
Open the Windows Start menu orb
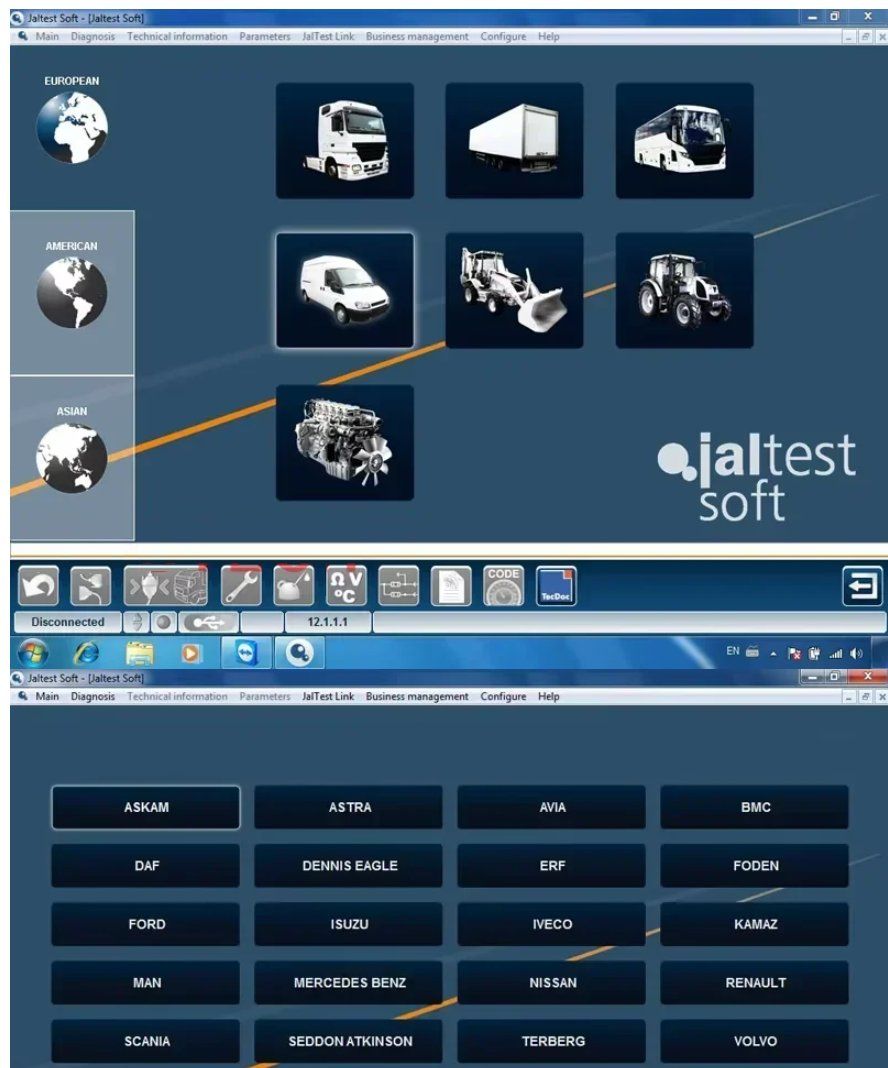33,653
